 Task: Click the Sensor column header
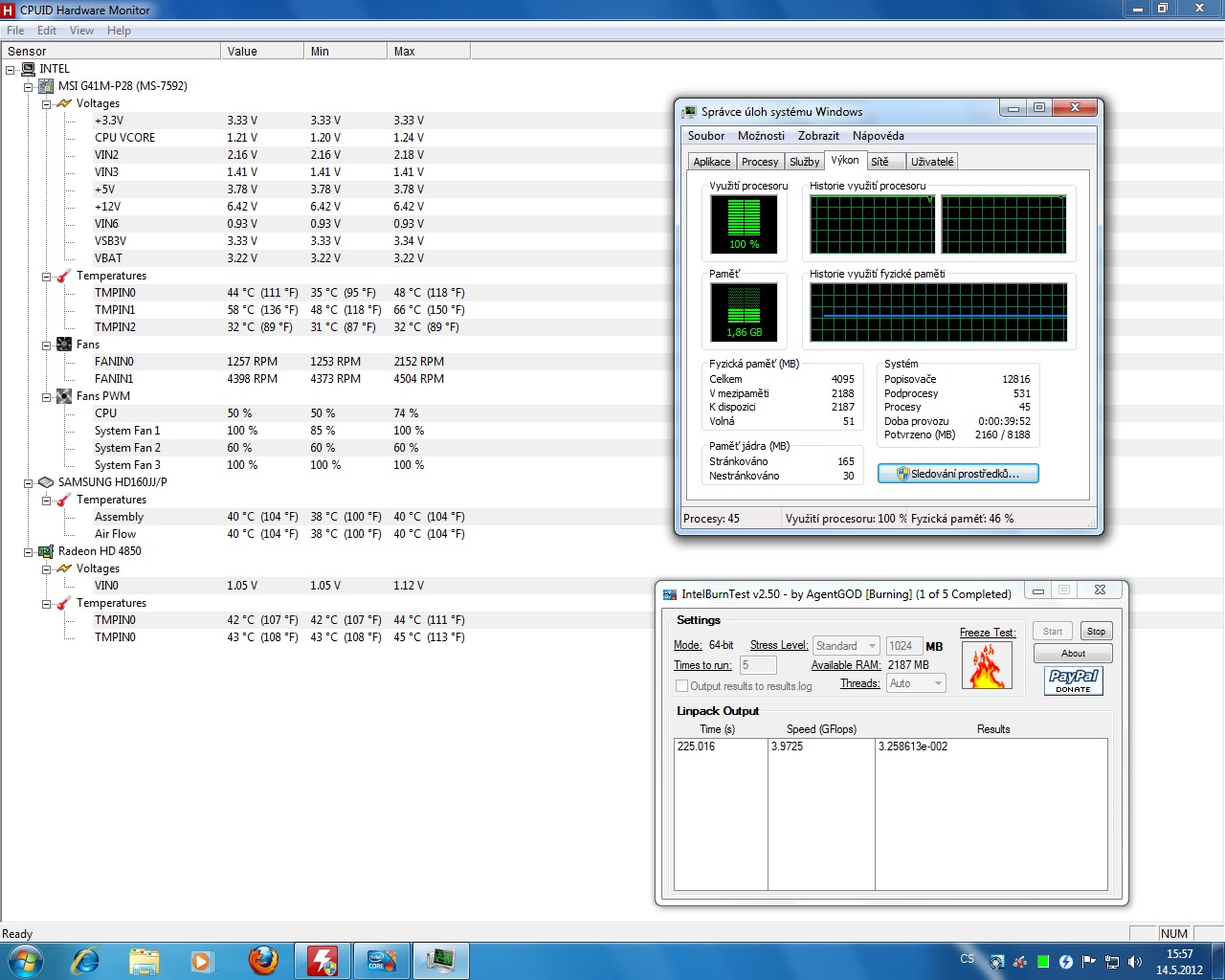tap(110, 51)
